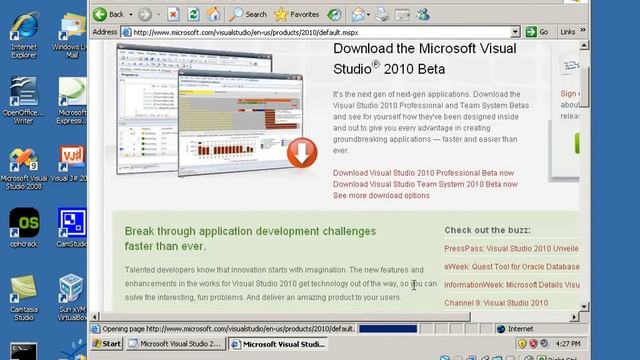Expand the Address bar dropdown arrow

(x=515, y=32)
